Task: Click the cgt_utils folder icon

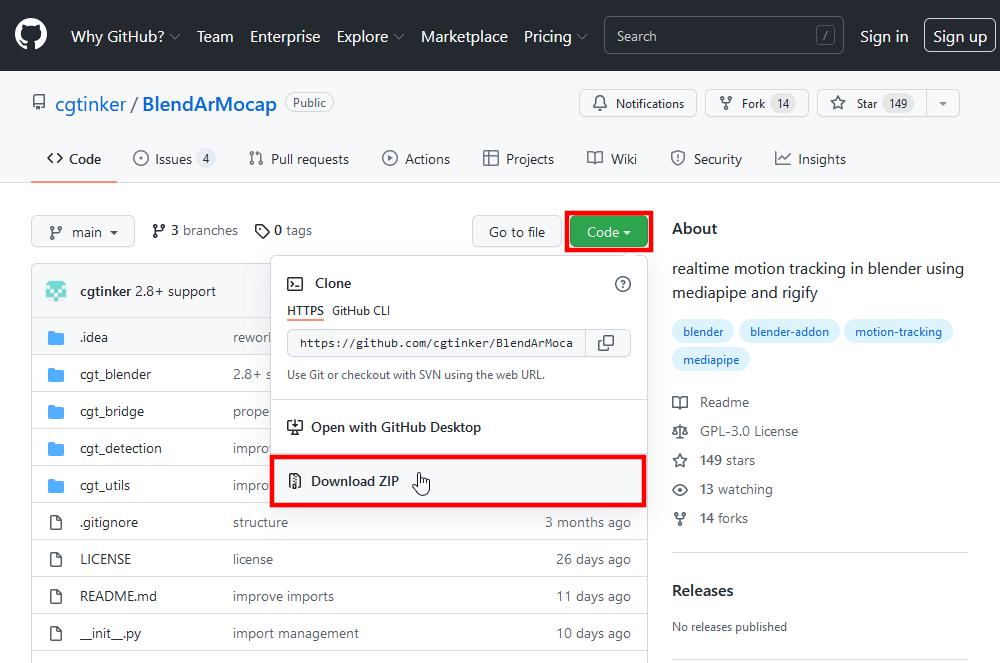Action: click(56, 485)
